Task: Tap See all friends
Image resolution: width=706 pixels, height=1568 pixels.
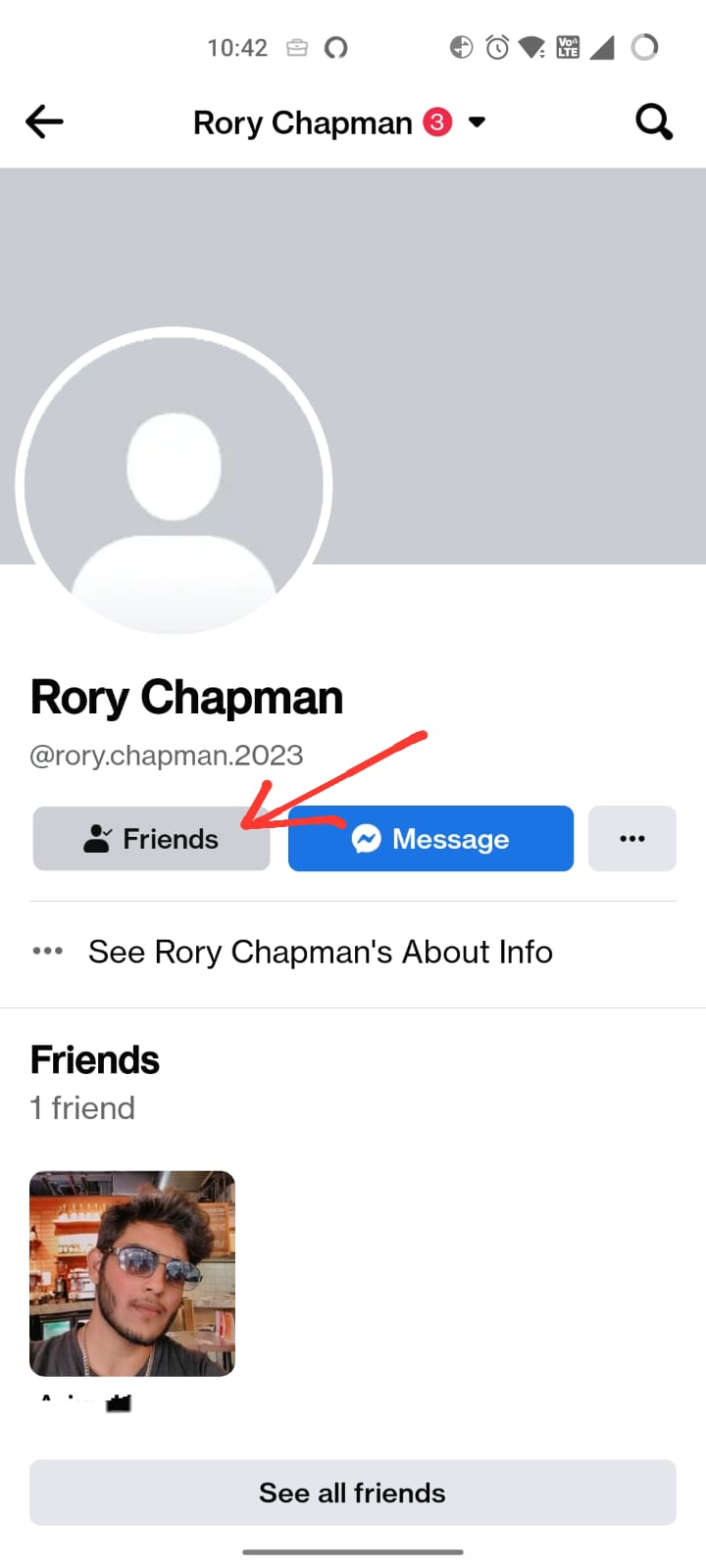Action: 352,1492
